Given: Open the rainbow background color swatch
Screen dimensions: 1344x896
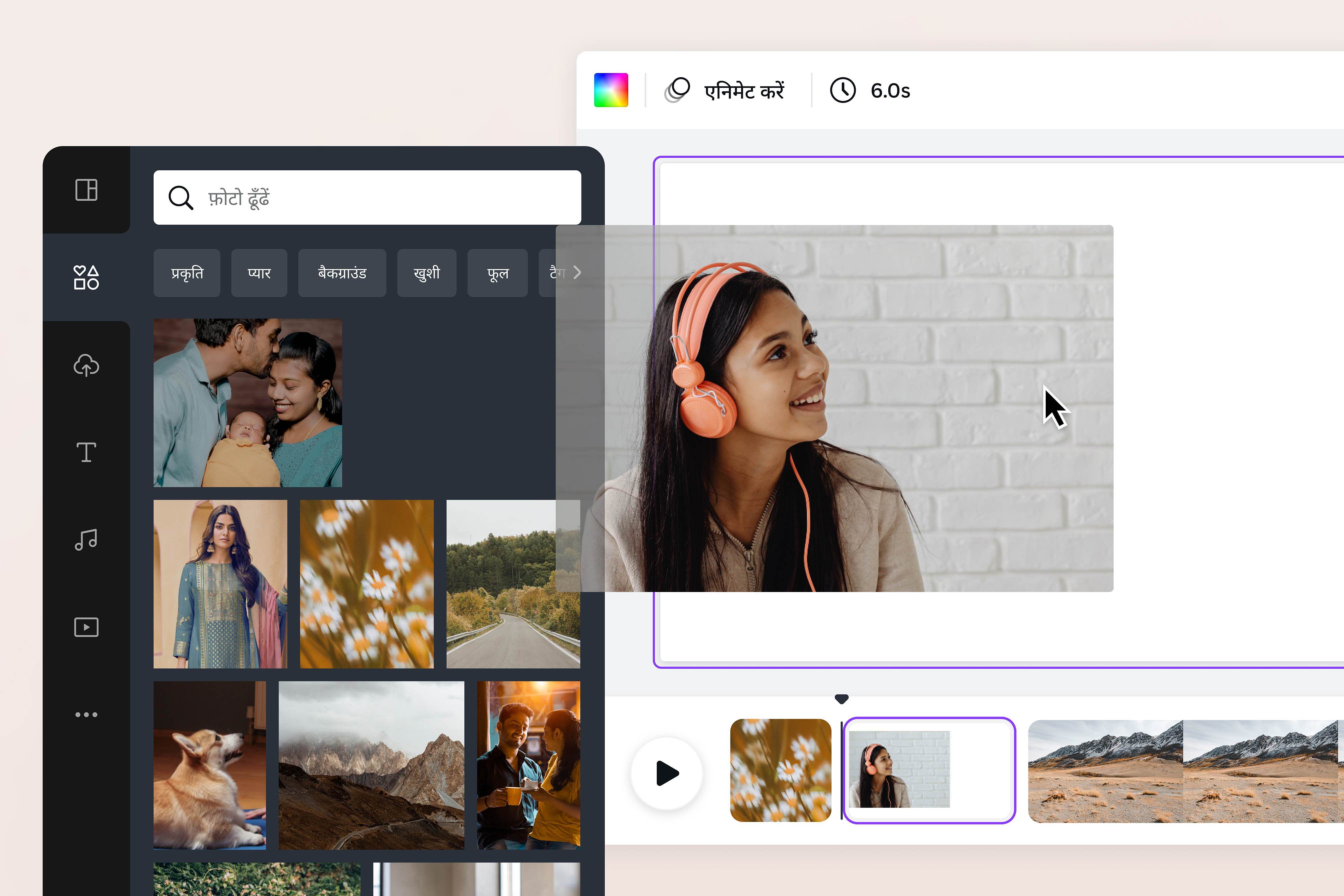Looking at the screenshot, I should pyautogui.click(x=611, y=90).
